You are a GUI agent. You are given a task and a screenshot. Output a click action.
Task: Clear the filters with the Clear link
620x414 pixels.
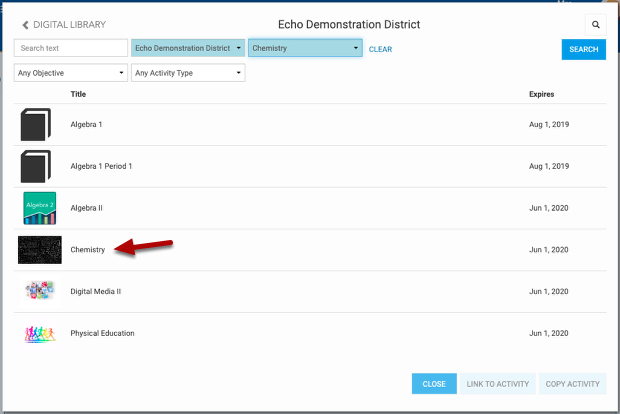click(380, 49)
